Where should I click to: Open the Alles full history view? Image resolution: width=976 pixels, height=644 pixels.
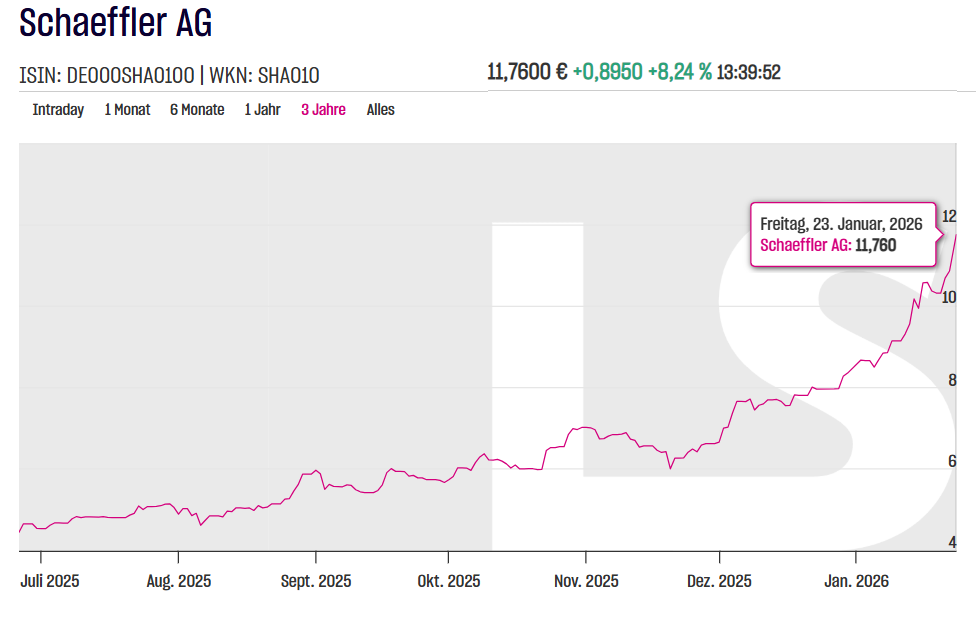click(x=380, y=110)
